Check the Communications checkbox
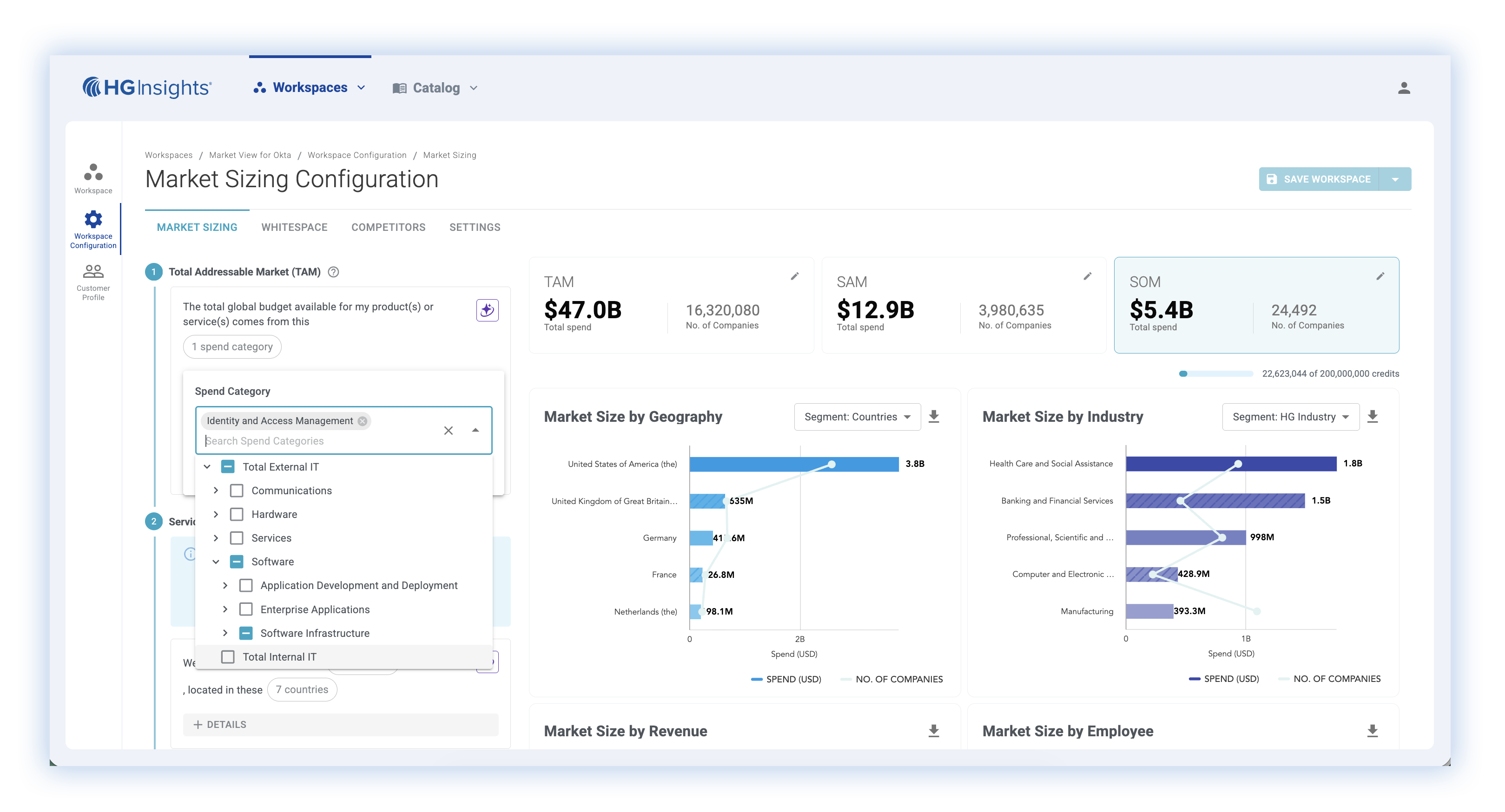Image resolution: width=1505 pixels, height=812 pixels. point(237,491)
